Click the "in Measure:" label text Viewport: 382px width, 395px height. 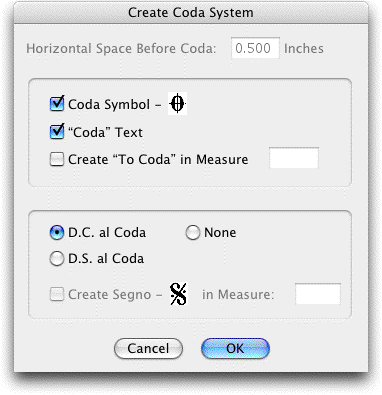[238, 295]
